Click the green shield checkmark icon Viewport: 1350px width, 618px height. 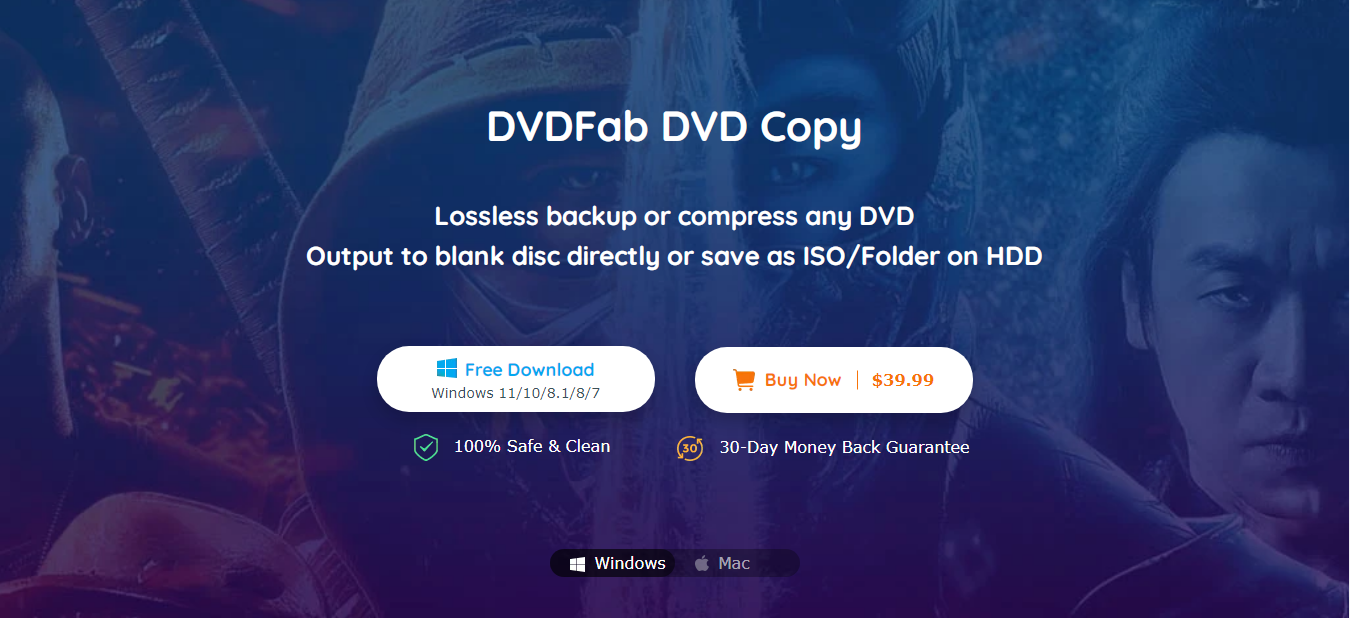pyautogui.click(x=426, y=447)
